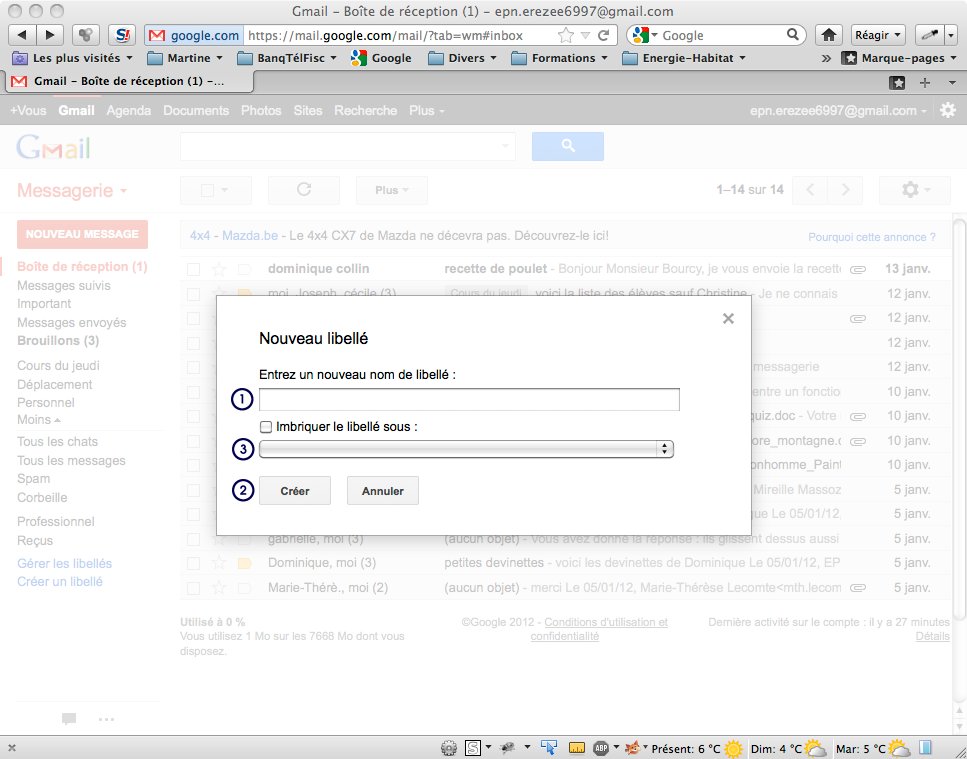Click the blue cursor selection icon in the status bar
The height and width of the screenshot is (759, 967).
click(548, 748)
